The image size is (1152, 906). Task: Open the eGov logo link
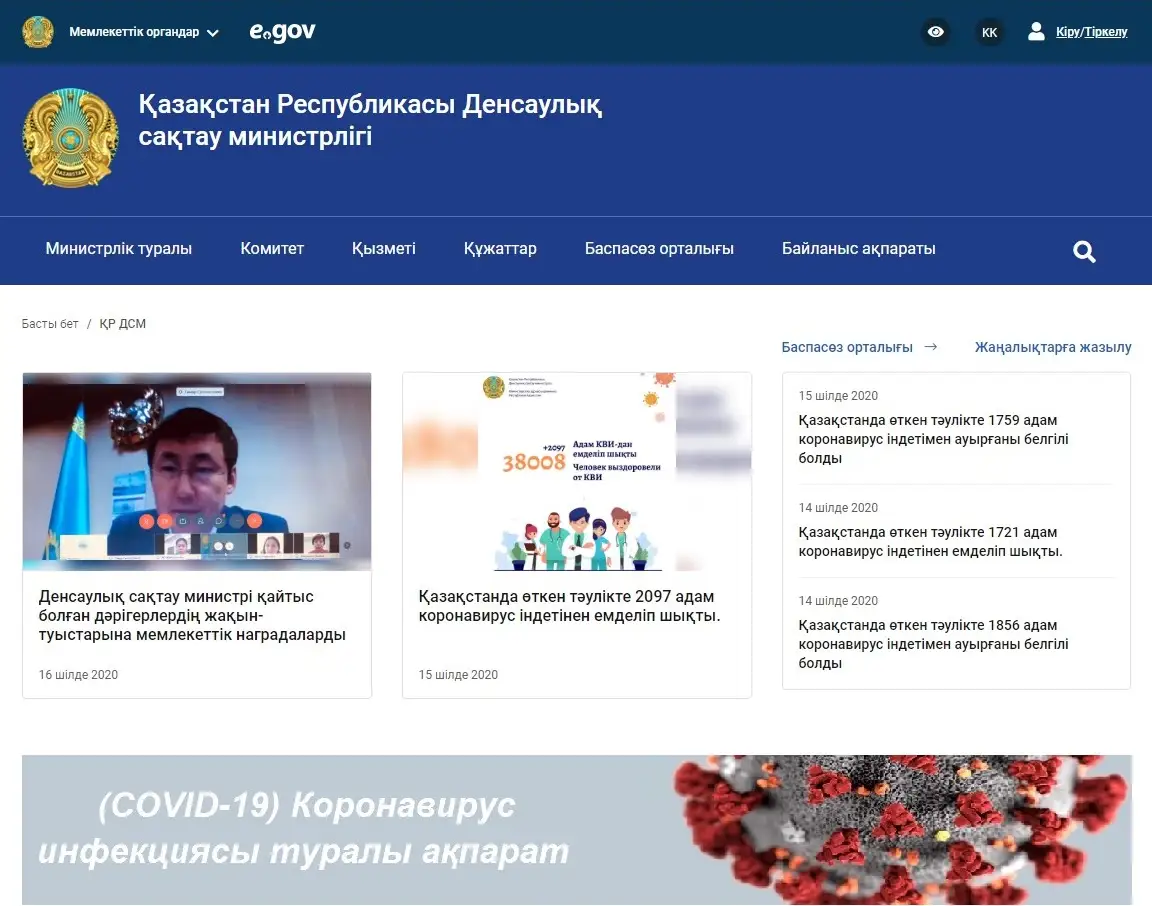tap(282, 32)
